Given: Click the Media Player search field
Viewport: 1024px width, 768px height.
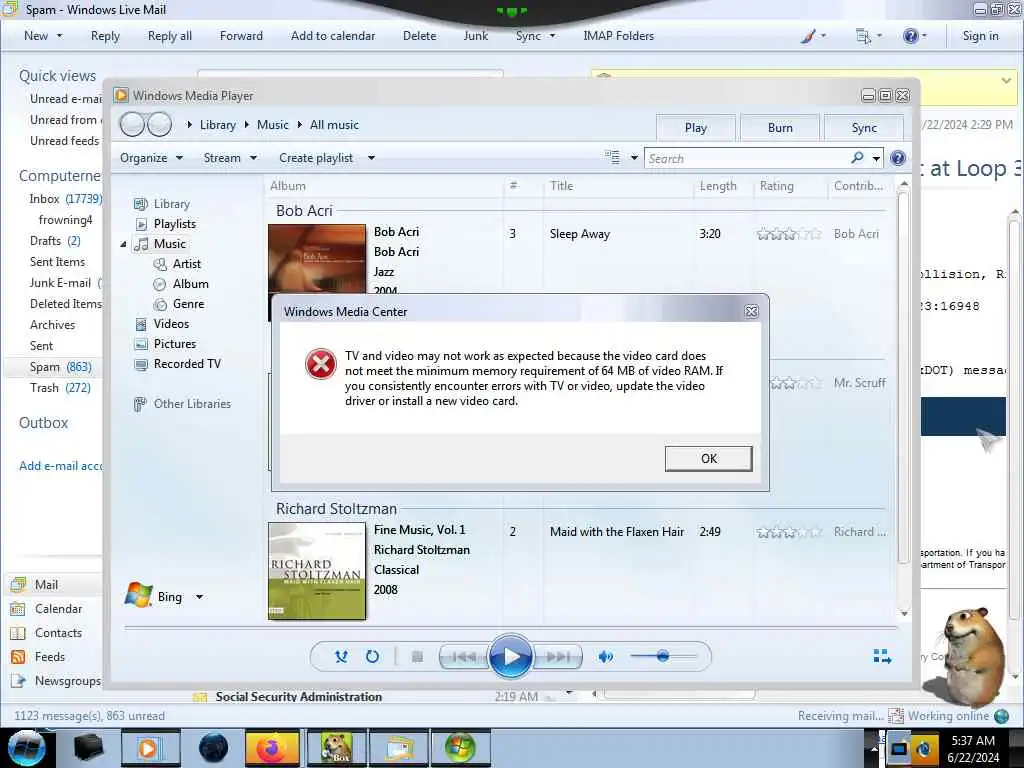Looking at the screenshot, I should click(x=744, y=158).
